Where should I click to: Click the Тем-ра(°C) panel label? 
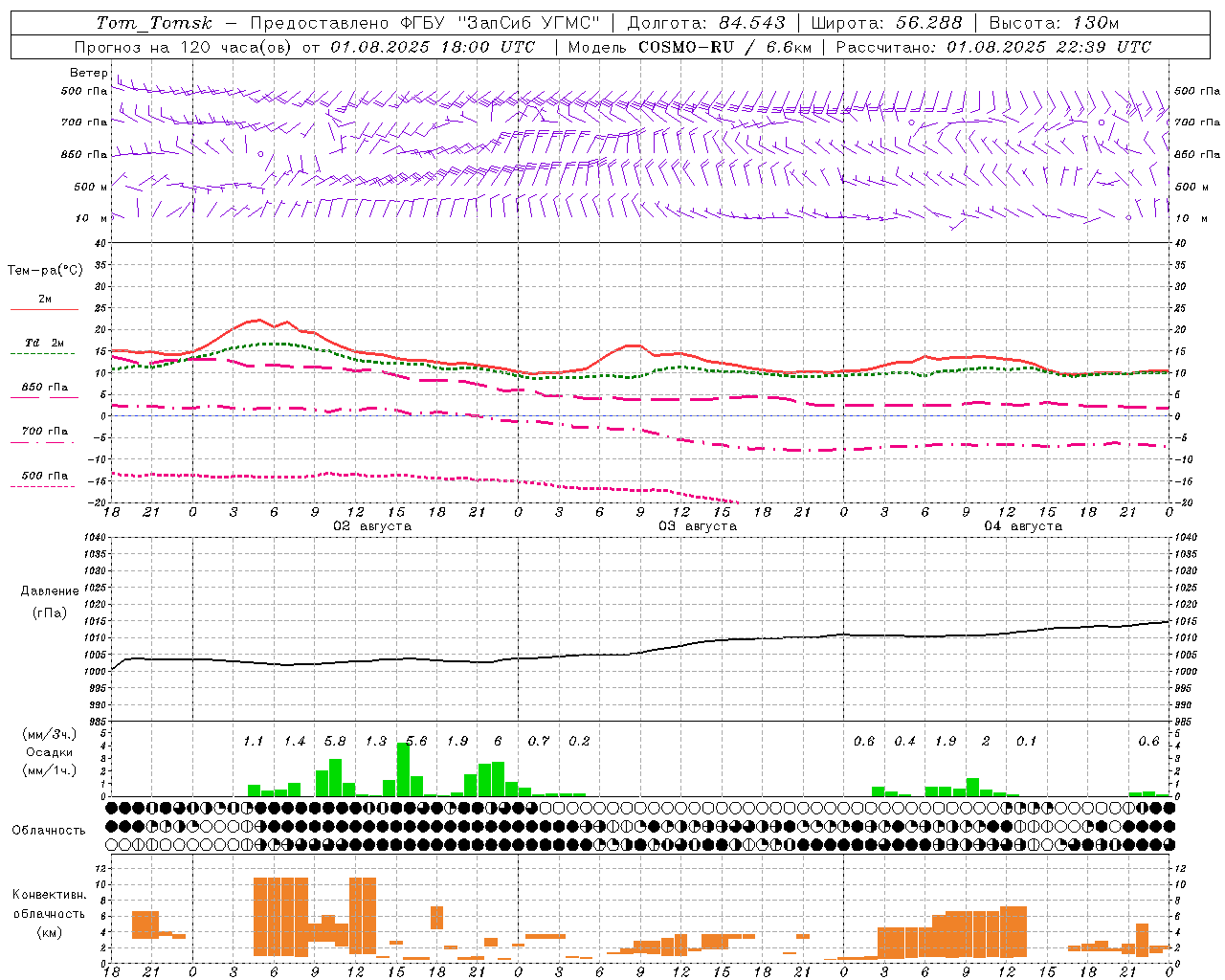45,271
